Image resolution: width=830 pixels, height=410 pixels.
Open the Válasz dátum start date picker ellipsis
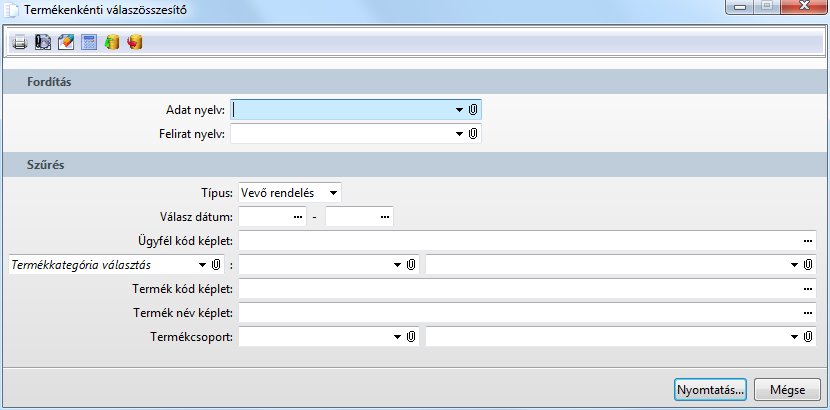click(x=297, y=216)
